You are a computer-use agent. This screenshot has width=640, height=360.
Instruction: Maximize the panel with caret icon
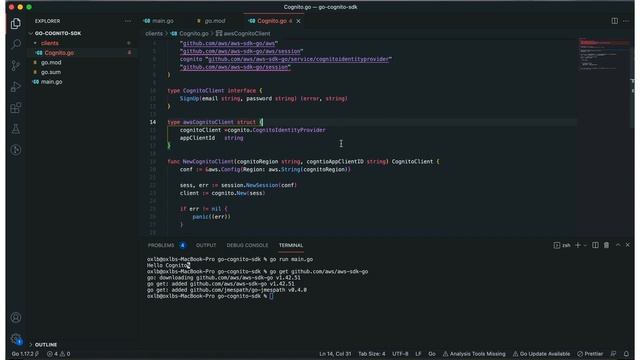click(x=618, y=245)
